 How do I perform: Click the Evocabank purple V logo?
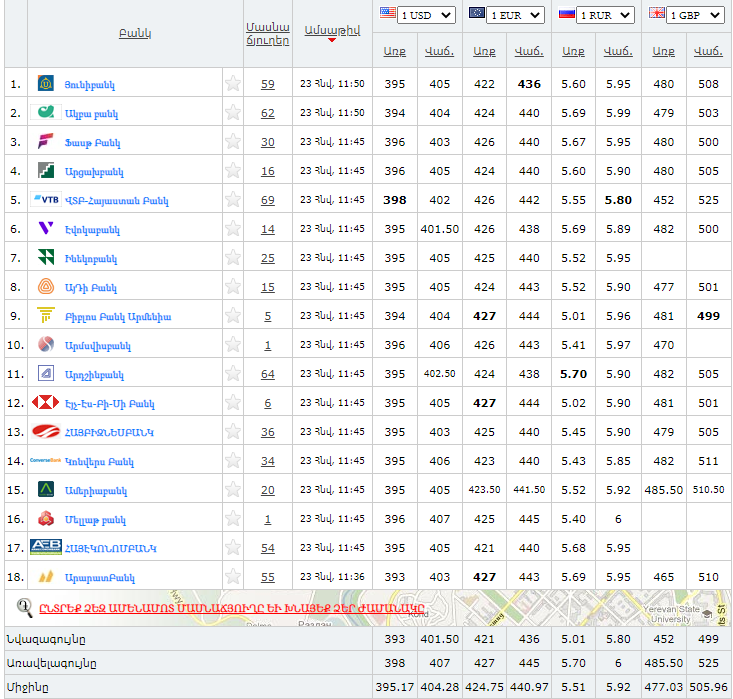46,228
